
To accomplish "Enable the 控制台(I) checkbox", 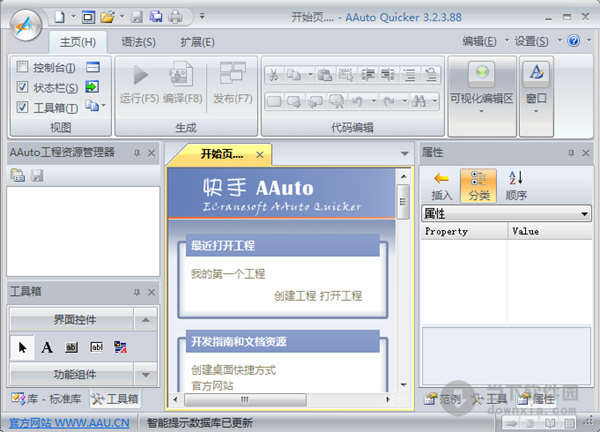I will click(22, 67).
